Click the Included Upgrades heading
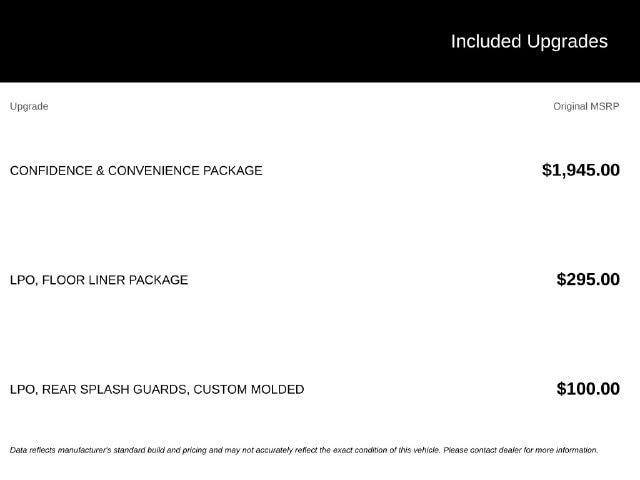Screen dimensions: 640x480 pyautogui.click(x=529, y=42)
